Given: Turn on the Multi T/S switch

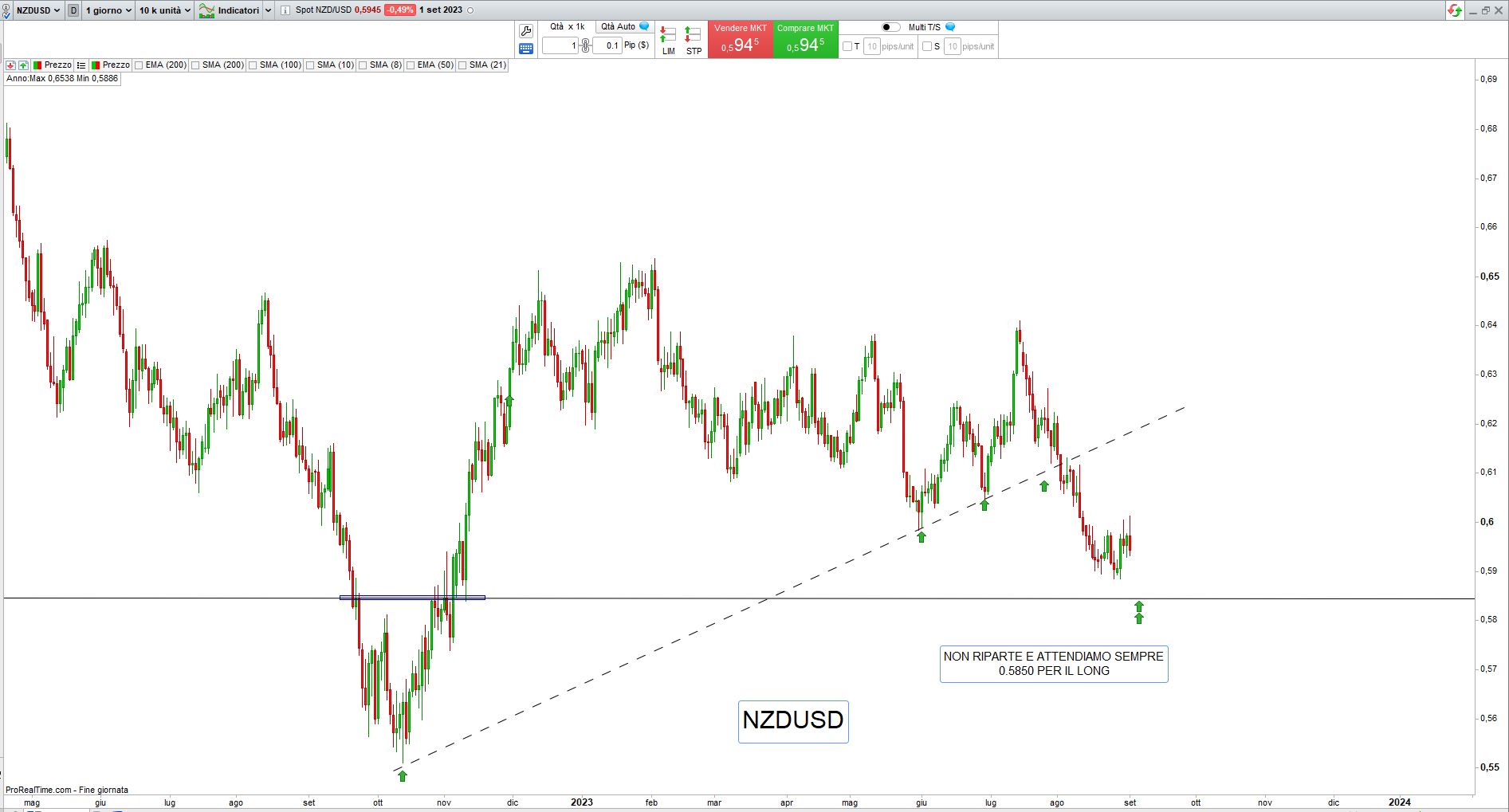Looking at the screenshot, I should pyautogui.click(x=890, y=27).
